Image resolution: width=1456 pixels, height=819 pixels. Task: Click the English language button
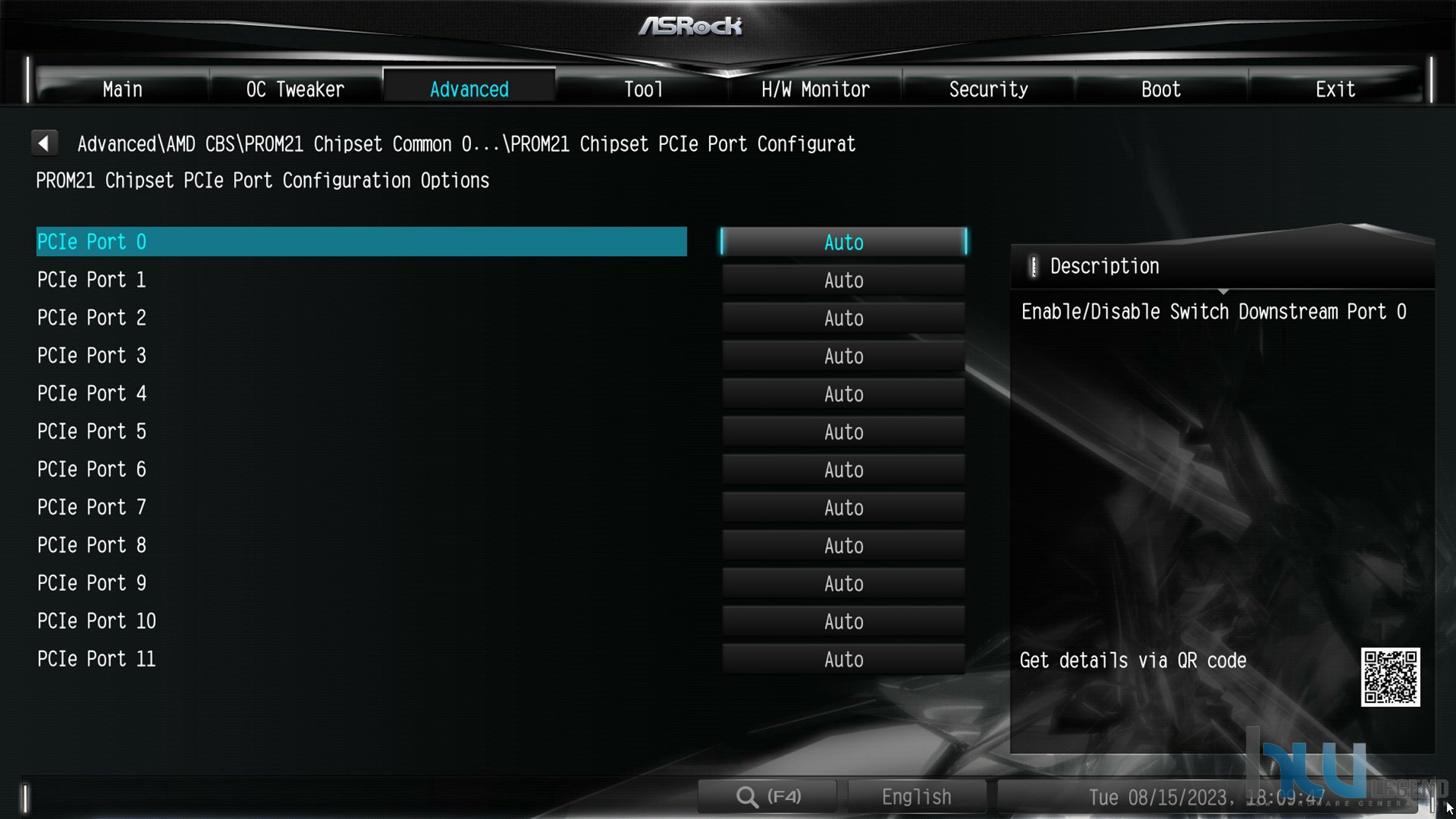(916, 797)
